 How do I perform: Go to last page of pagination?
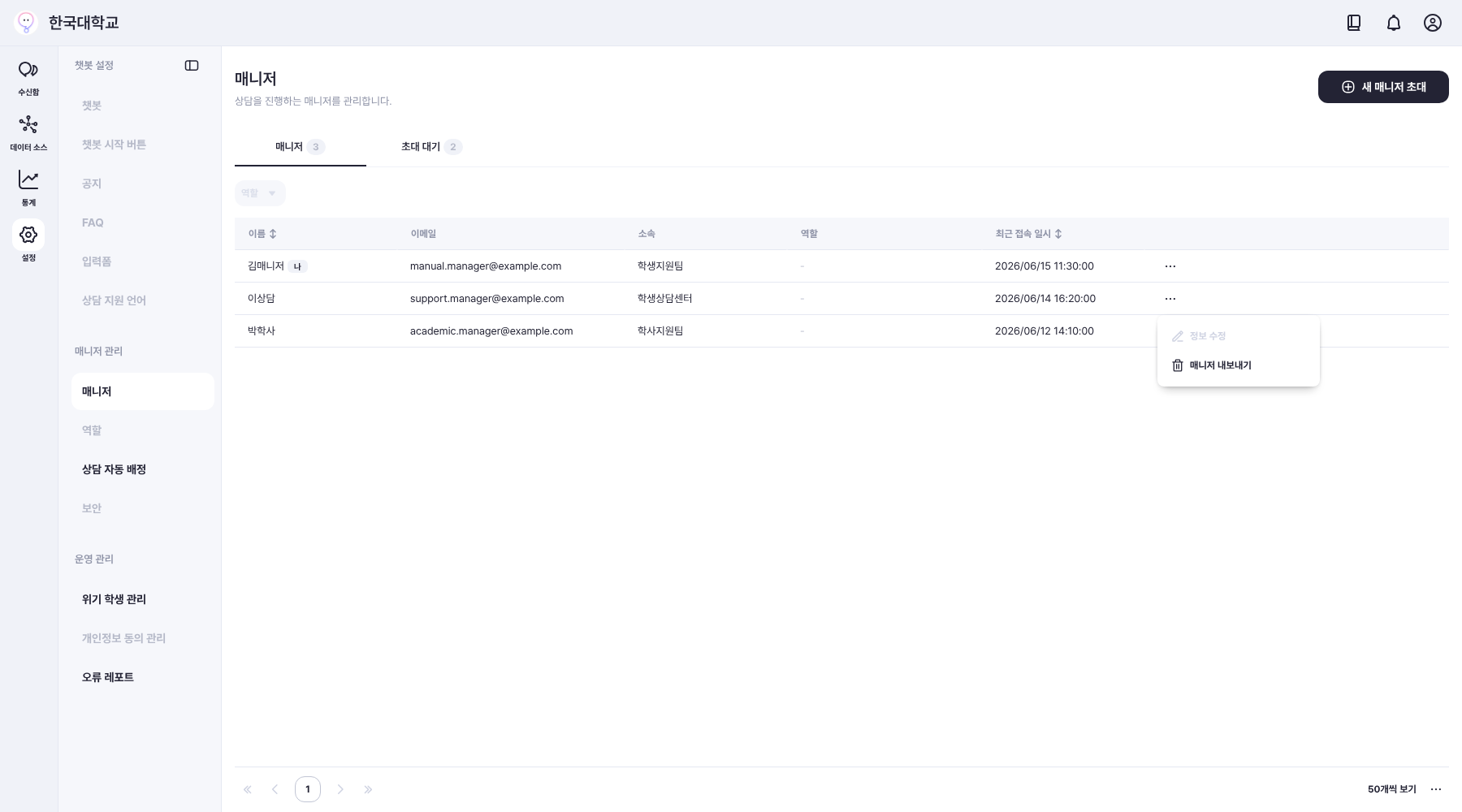point(368,789)
